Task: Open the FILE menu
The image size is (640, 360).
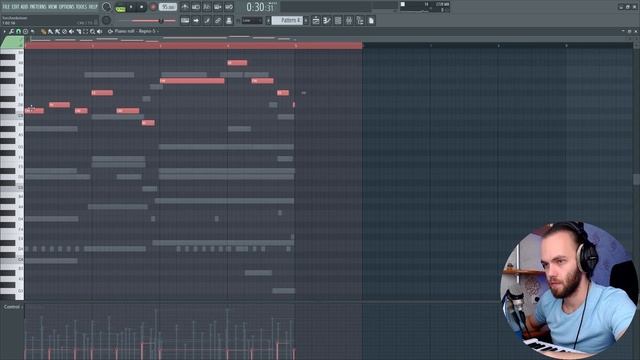Action: 6,7
